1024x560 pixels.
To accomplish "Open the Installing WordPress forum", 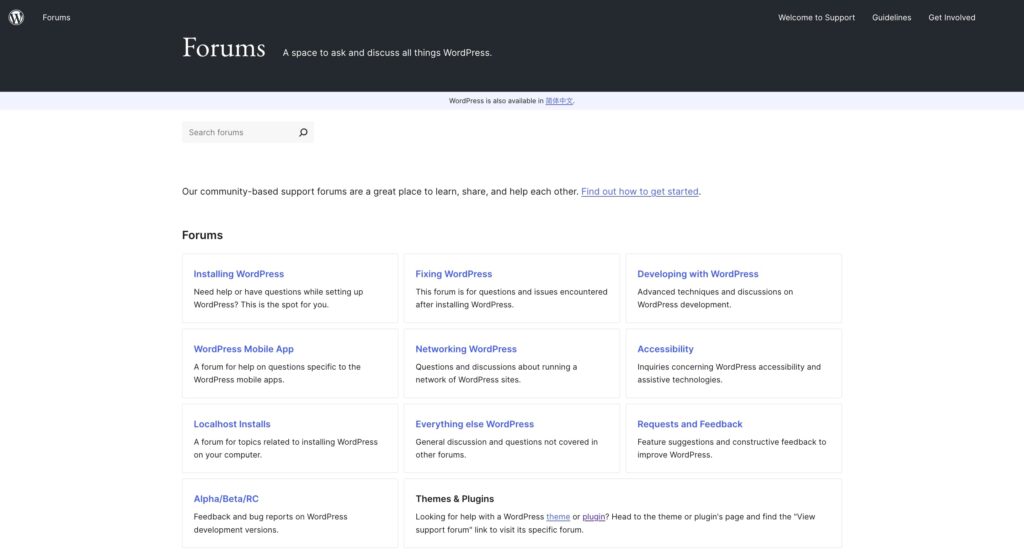I will coord(238,274).
